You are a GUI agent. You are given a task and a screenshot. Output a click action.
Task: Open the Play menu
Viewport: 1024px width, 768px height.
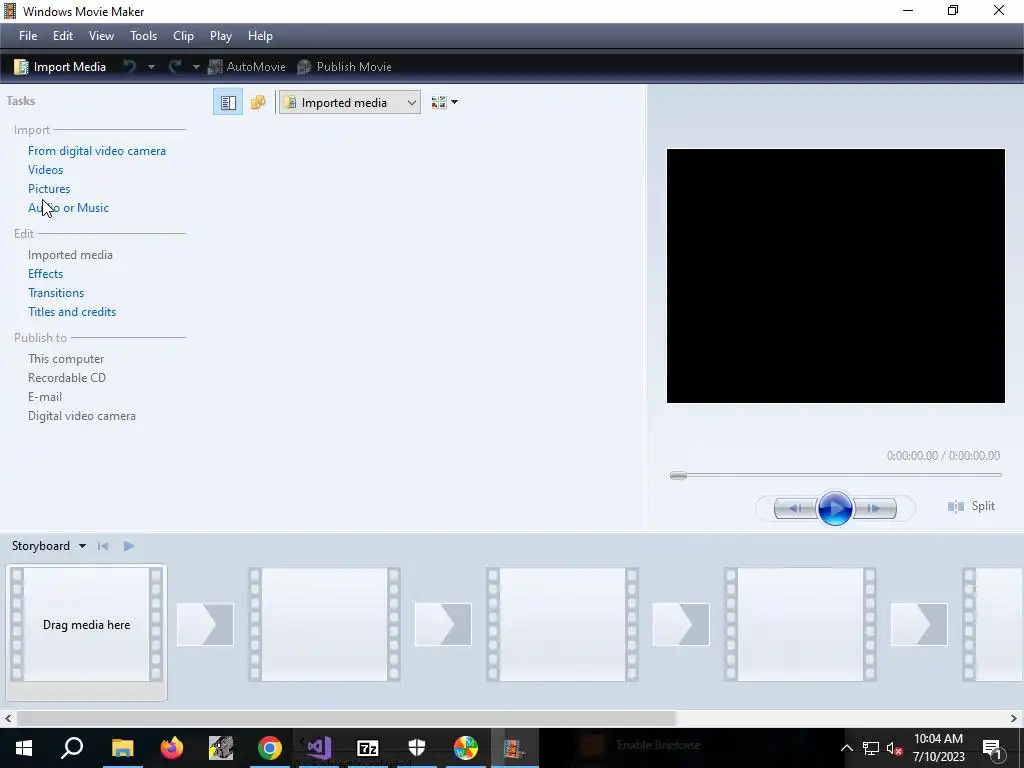point(221,36)
